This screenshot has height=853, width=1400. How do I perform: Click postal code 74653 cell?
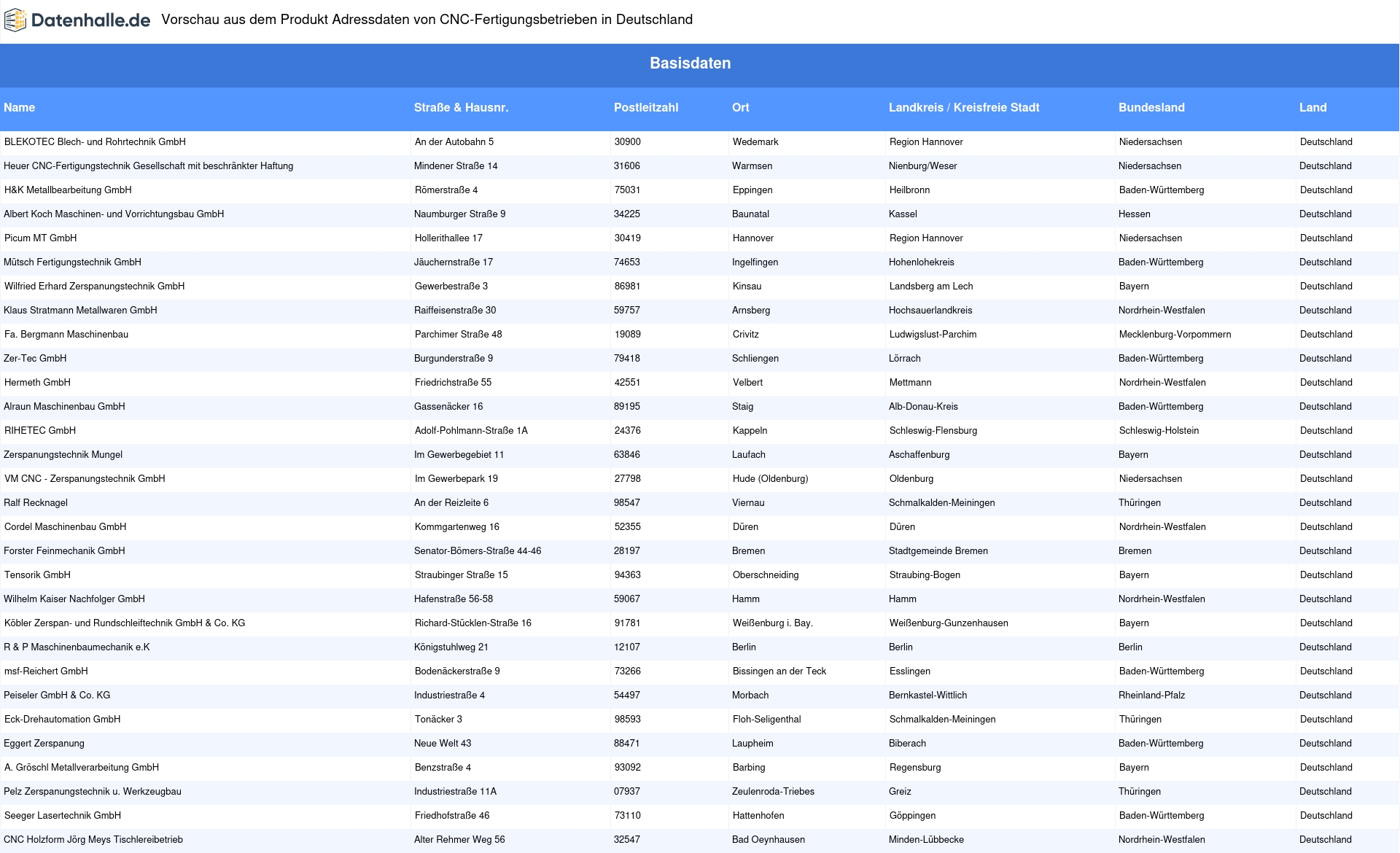point(626,262)
